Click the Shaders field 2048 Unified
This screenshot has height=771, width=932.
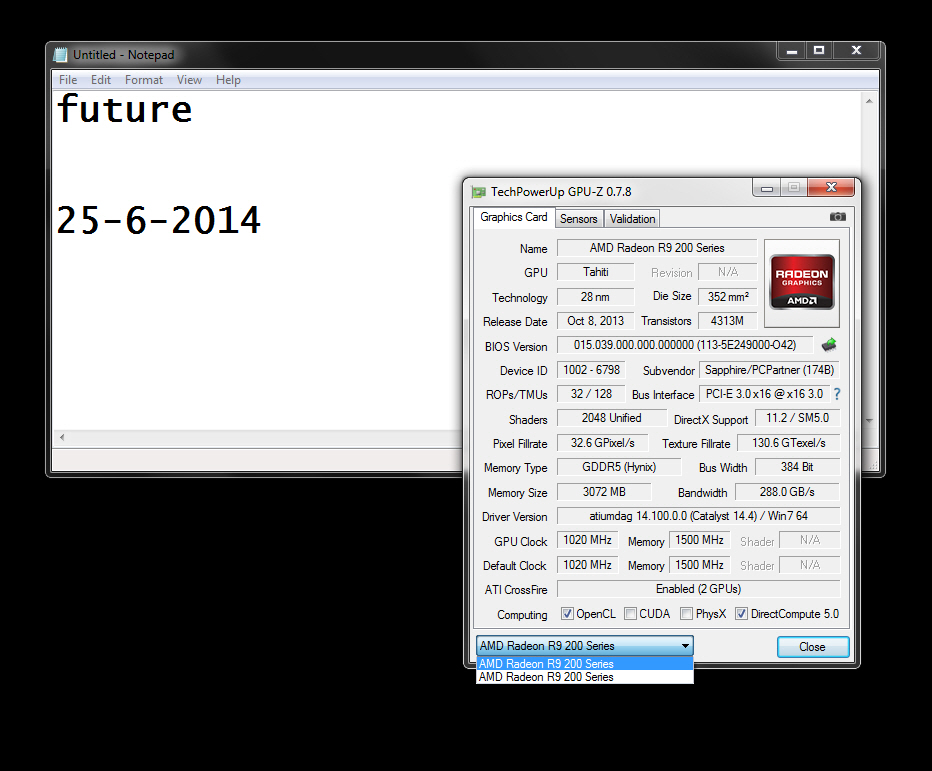612,418
